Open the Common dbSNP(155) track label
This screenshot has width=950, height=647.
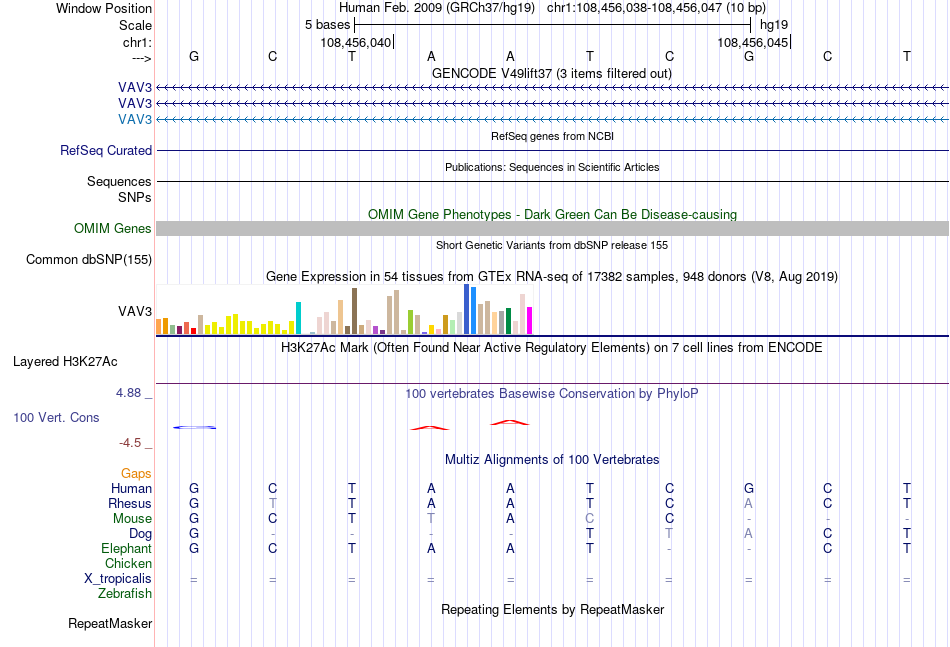point(88,259)
